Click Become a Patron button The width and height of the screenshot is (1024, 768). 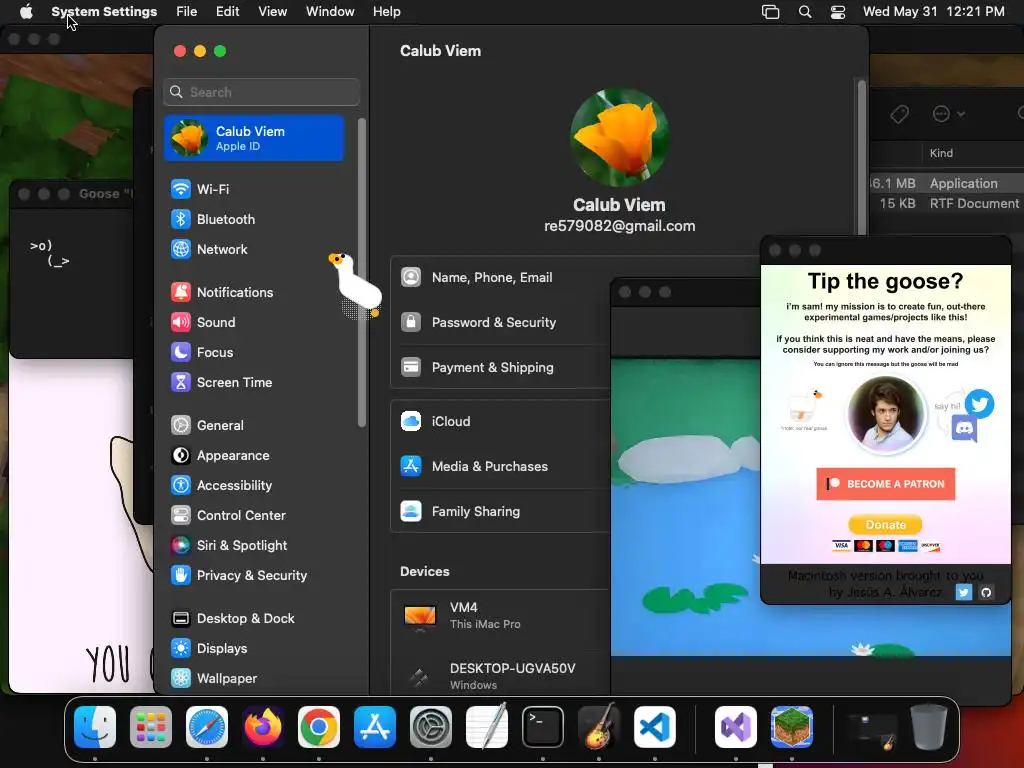coord(886,484)
